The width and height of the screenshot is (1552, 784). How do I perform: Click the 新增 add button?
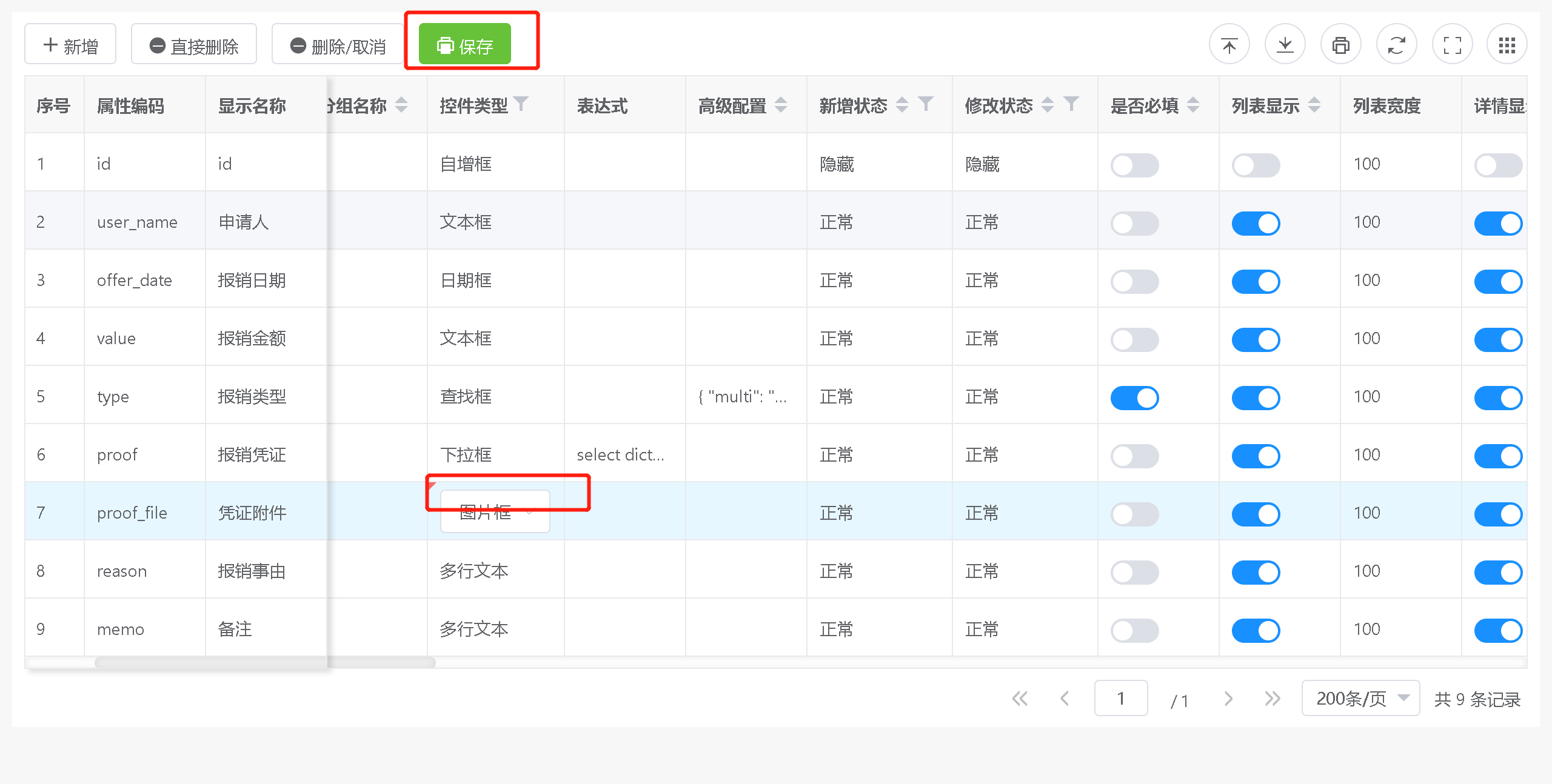pos(70,44)
